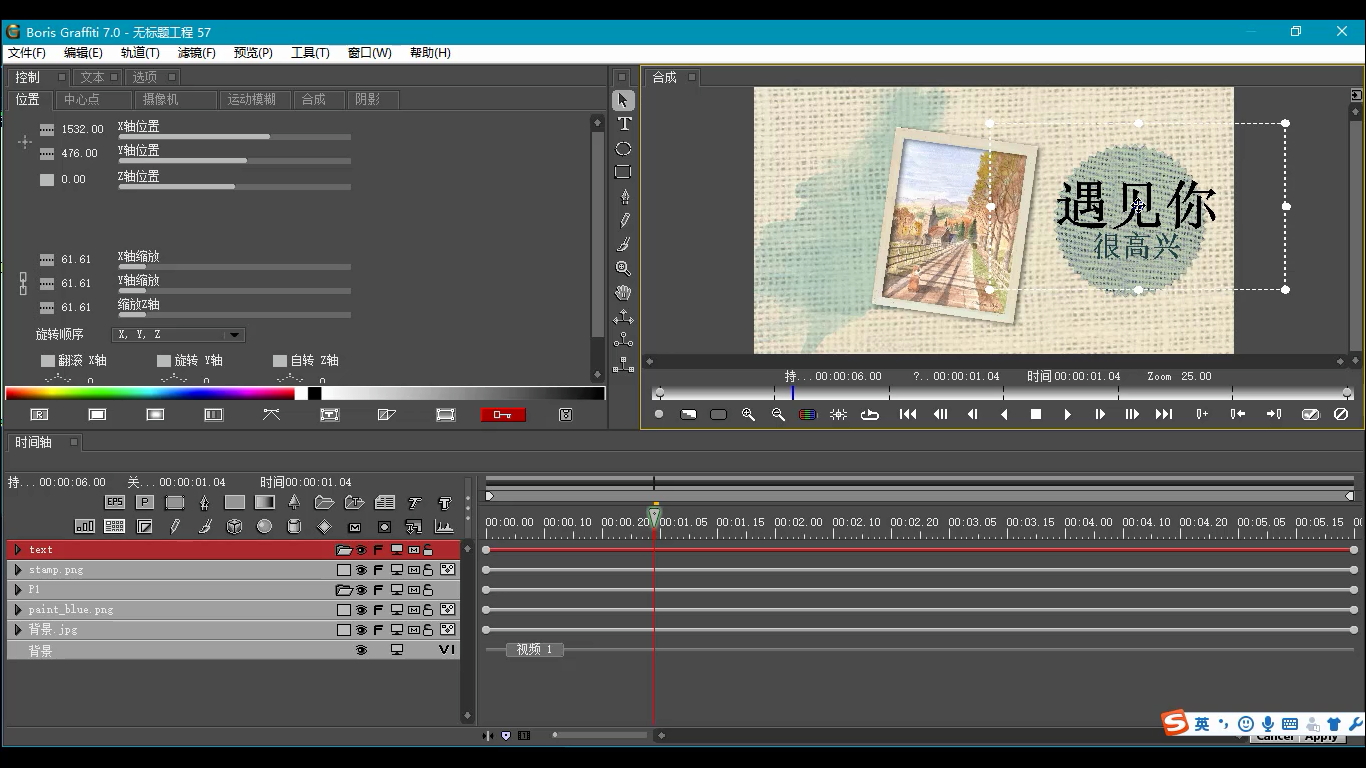Add an EPS media track

pyautogui.click(x=115, y=502)
